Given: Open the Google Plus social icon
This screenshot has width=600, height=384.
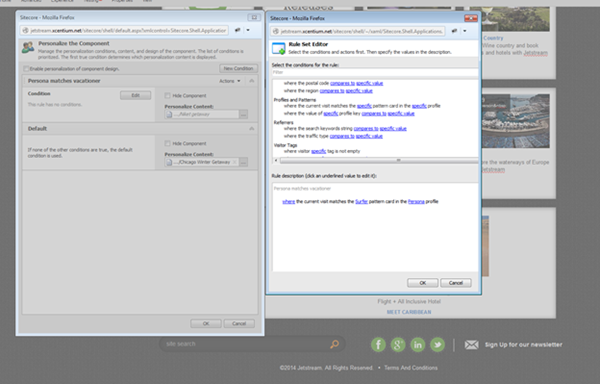Looking at the screenshot, I should pyautogui.click(x=398, y=345).
